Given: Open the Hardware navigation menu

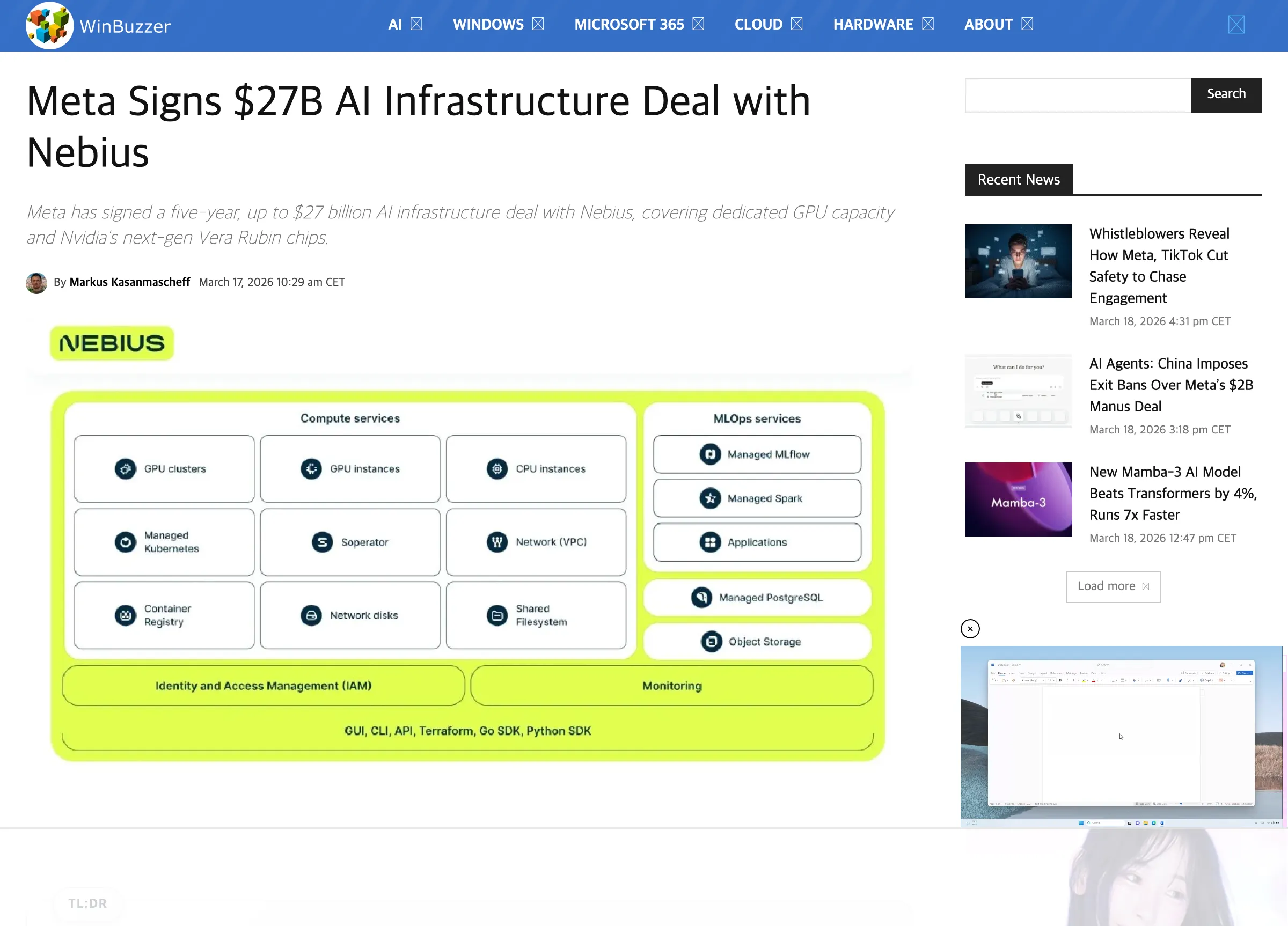Looking at the screenshot, I should (873, 25).
